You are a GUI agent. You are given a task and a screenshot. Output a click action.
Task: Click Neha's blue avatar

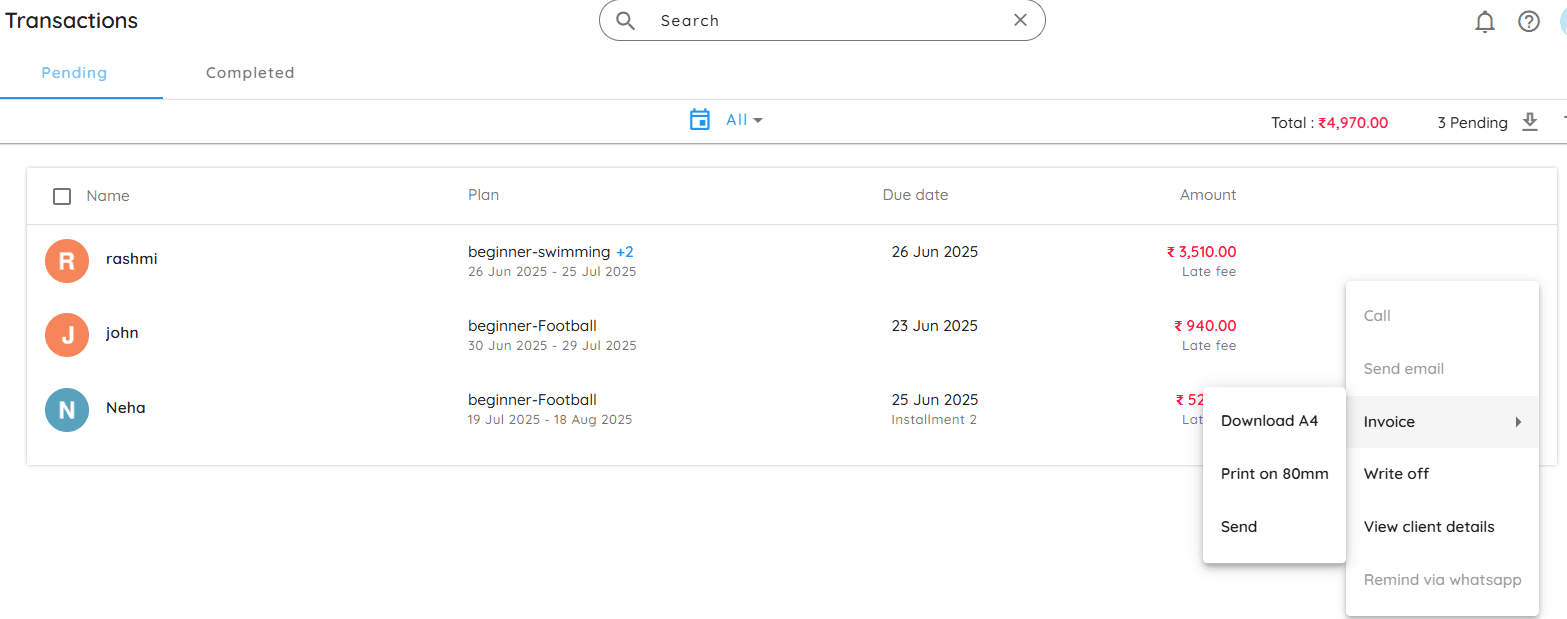click(67, 409)
